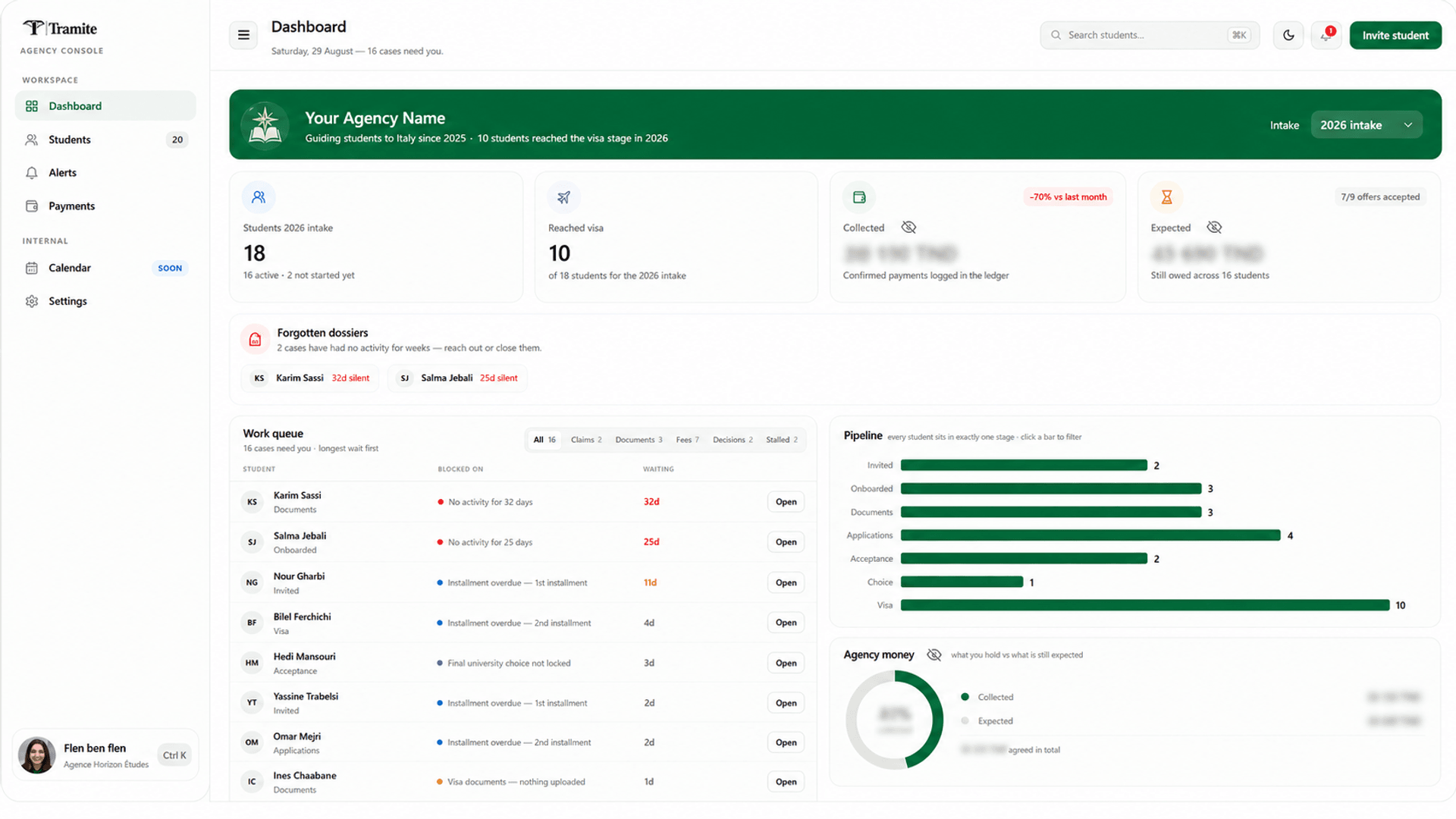Reveal the hidden Expected amount with the eye icon
Viewport: 1456px width, 819px height.
tap(1214, 227)
